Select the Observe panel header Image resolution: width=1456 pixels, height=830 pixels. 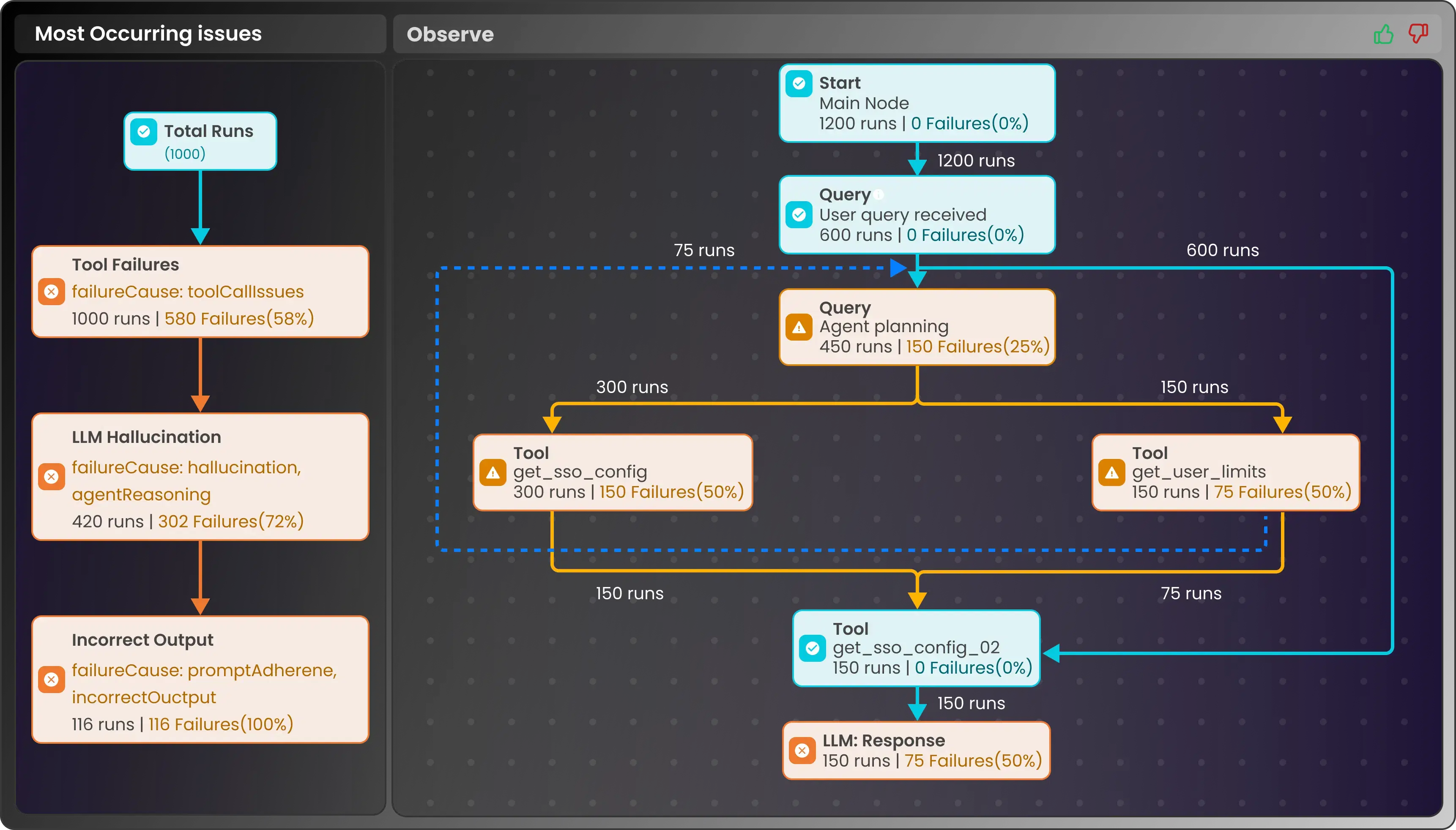pyautogui.click(x=450, y=34)
